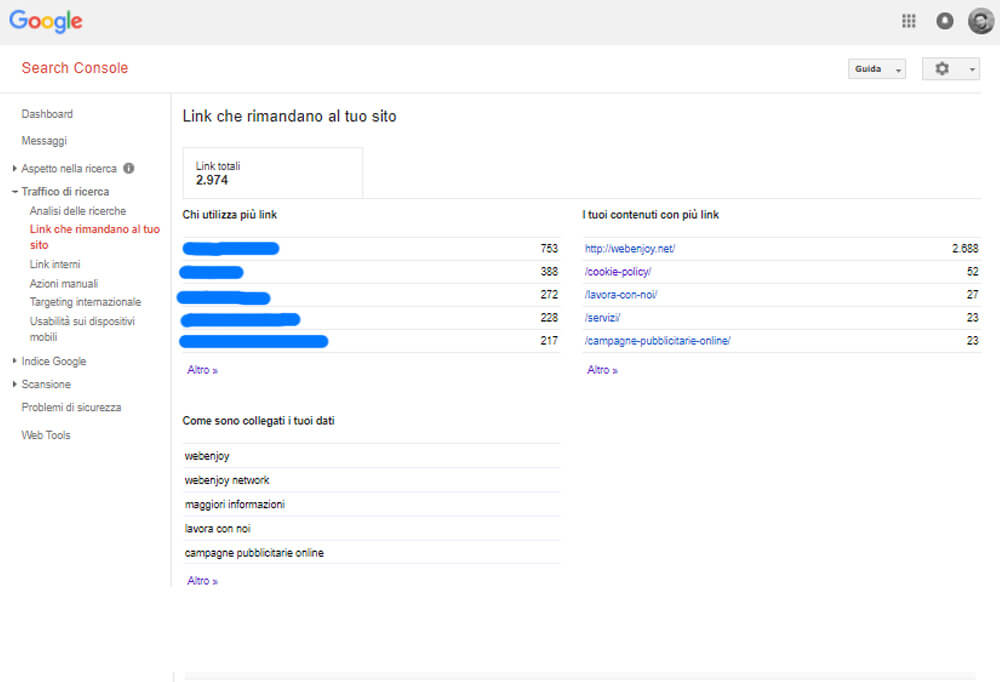Open the Guida dropdown
The width and height of the screenshot is (1000, 682).
(x=876, y=69)
